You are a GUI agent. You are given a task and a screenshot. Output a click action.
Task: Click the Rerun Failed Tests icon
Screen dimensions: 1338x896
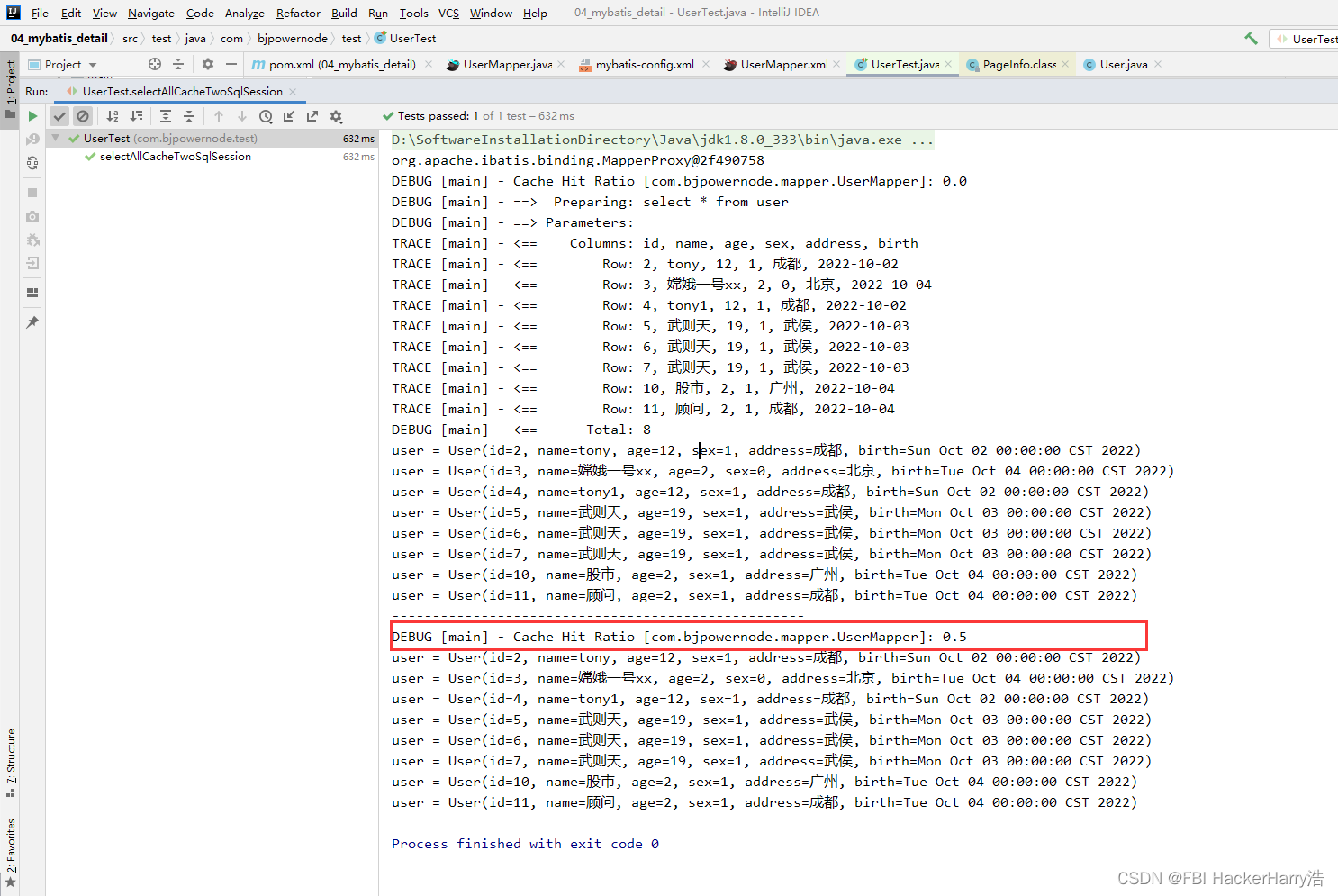click(x=32, y=140)
